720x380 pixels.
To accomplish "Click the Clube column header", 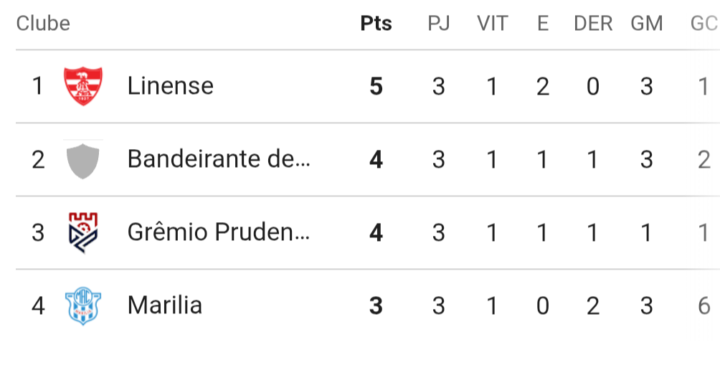I will pos(43,23).
